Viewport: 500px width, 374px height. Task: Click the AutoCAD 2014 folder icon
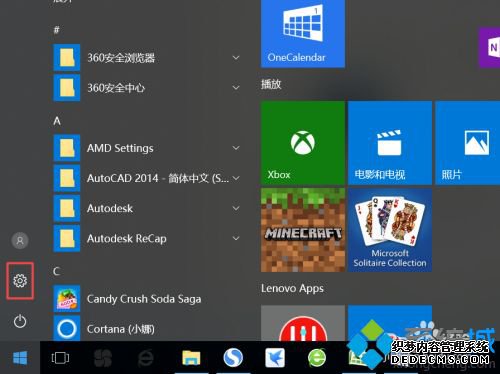coord(67,178)
